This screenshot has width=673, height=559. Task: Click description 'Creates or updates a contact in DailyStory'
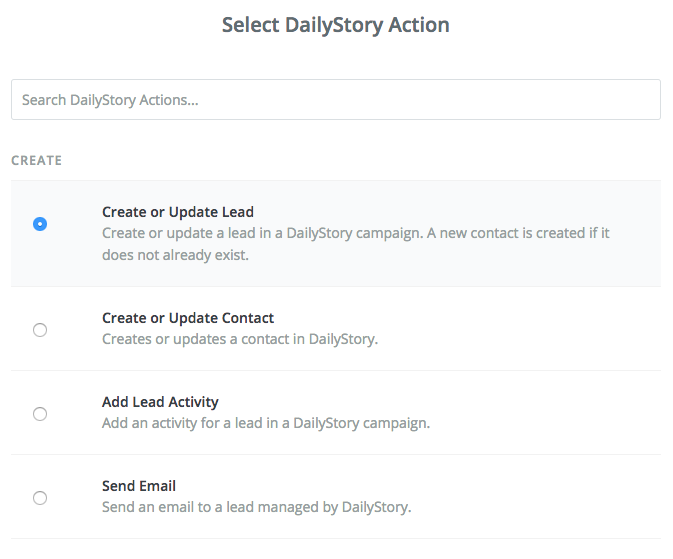click(240, 339)
